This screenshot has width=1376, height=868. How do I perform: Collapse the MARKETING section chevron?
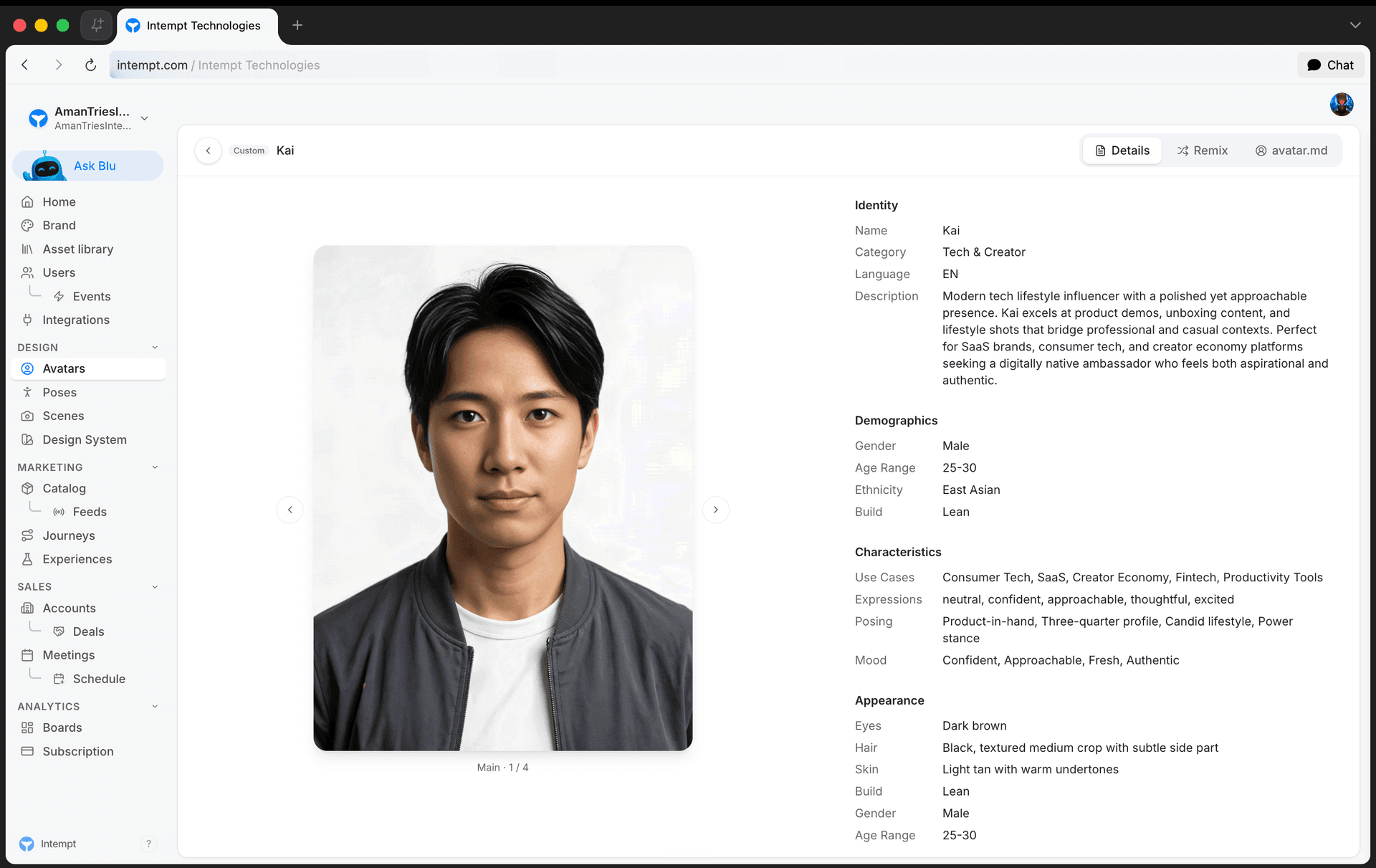click(x=155, y=467)
